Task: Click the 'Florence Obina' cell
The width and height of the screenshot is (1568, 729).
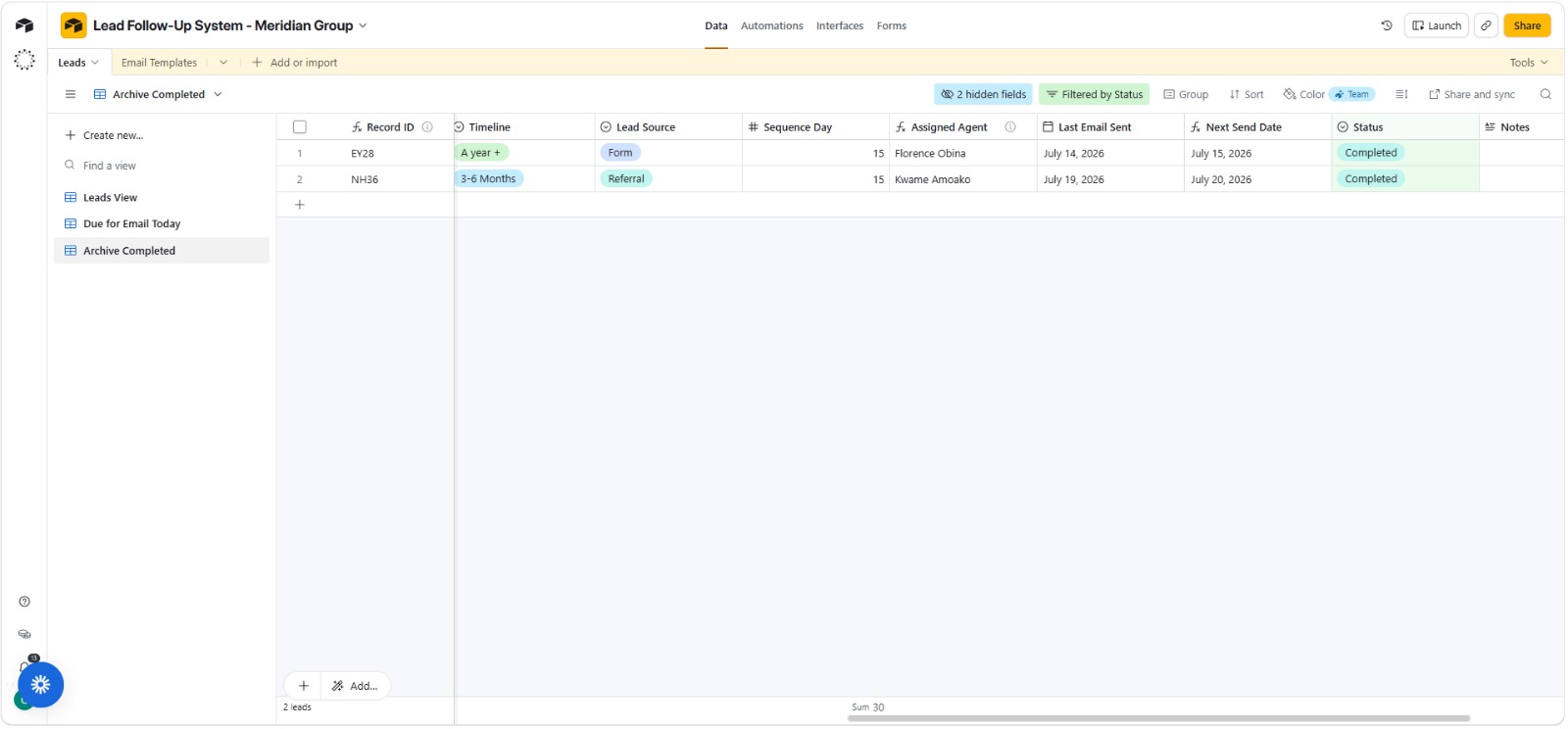Action: click(x=963, y=153)
